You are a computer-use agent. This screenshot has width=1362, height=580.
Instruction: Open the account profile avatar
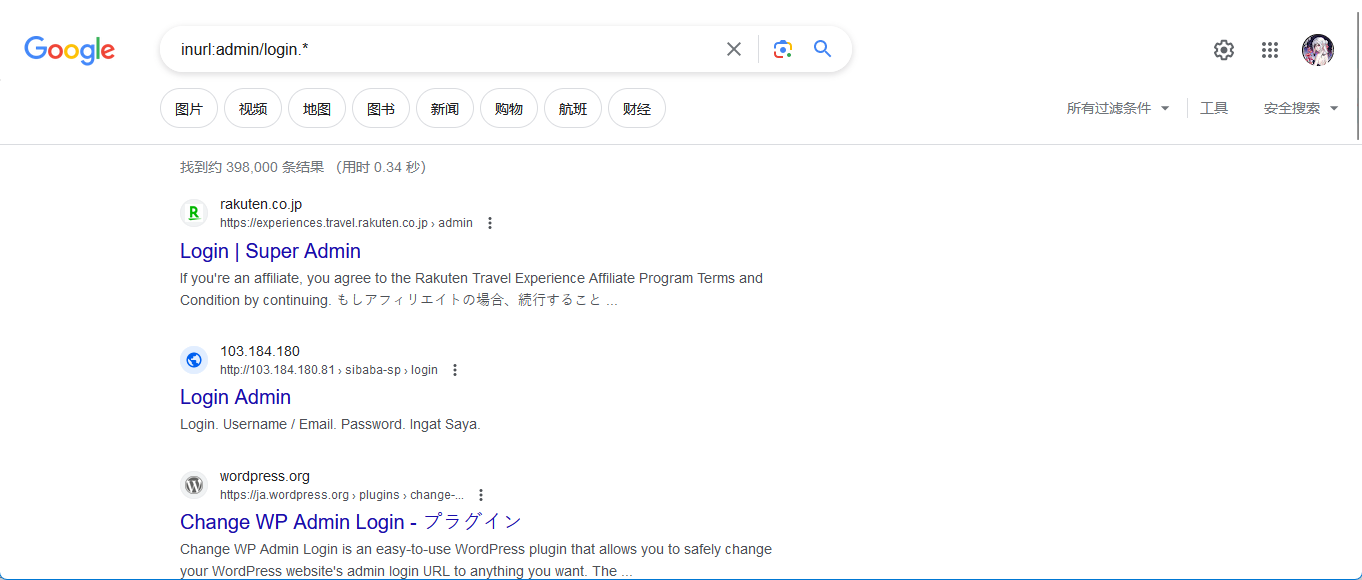[1318, 50]
